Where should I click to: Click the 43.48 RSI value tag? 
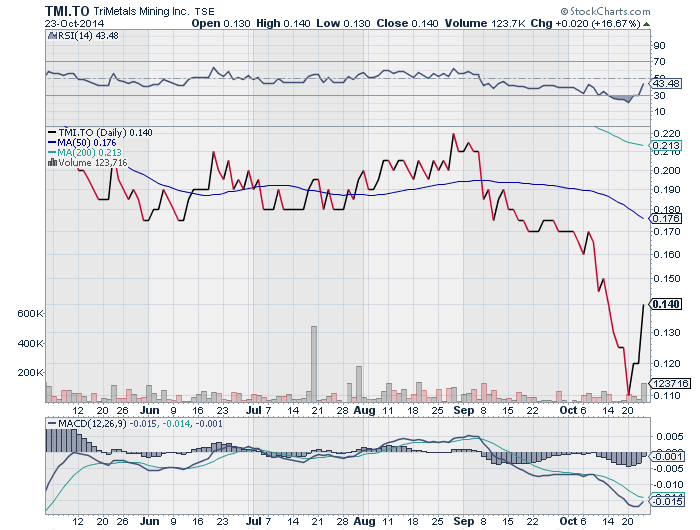pos(665,84)
